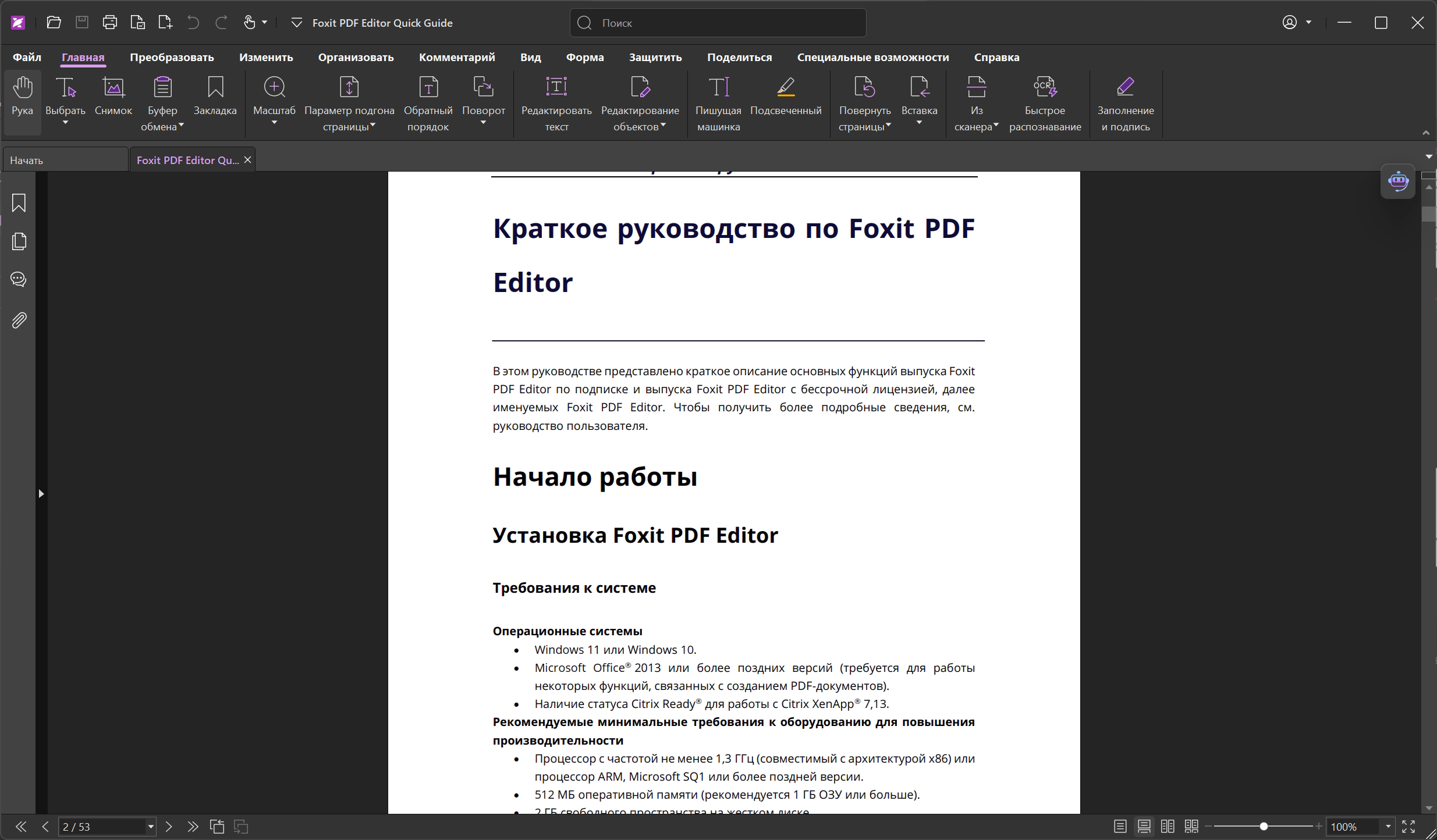Enable continuous page view mode
This screenshot has width=1437, height=840.
click(x=1144, y=827)
